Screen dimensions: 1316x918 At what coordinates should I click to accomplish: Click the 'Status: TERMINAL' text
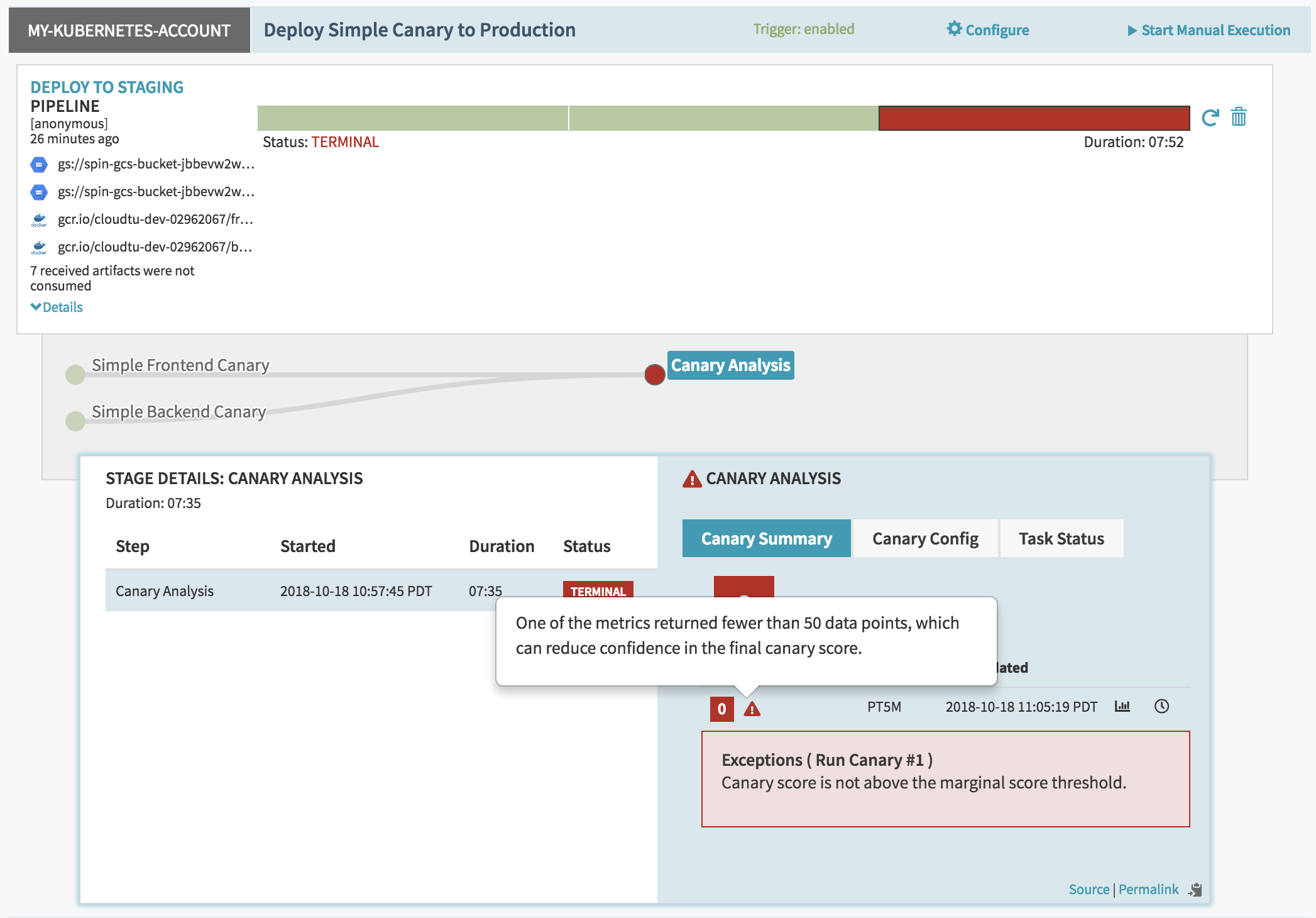pyautogui.click(x=321, y=142)
